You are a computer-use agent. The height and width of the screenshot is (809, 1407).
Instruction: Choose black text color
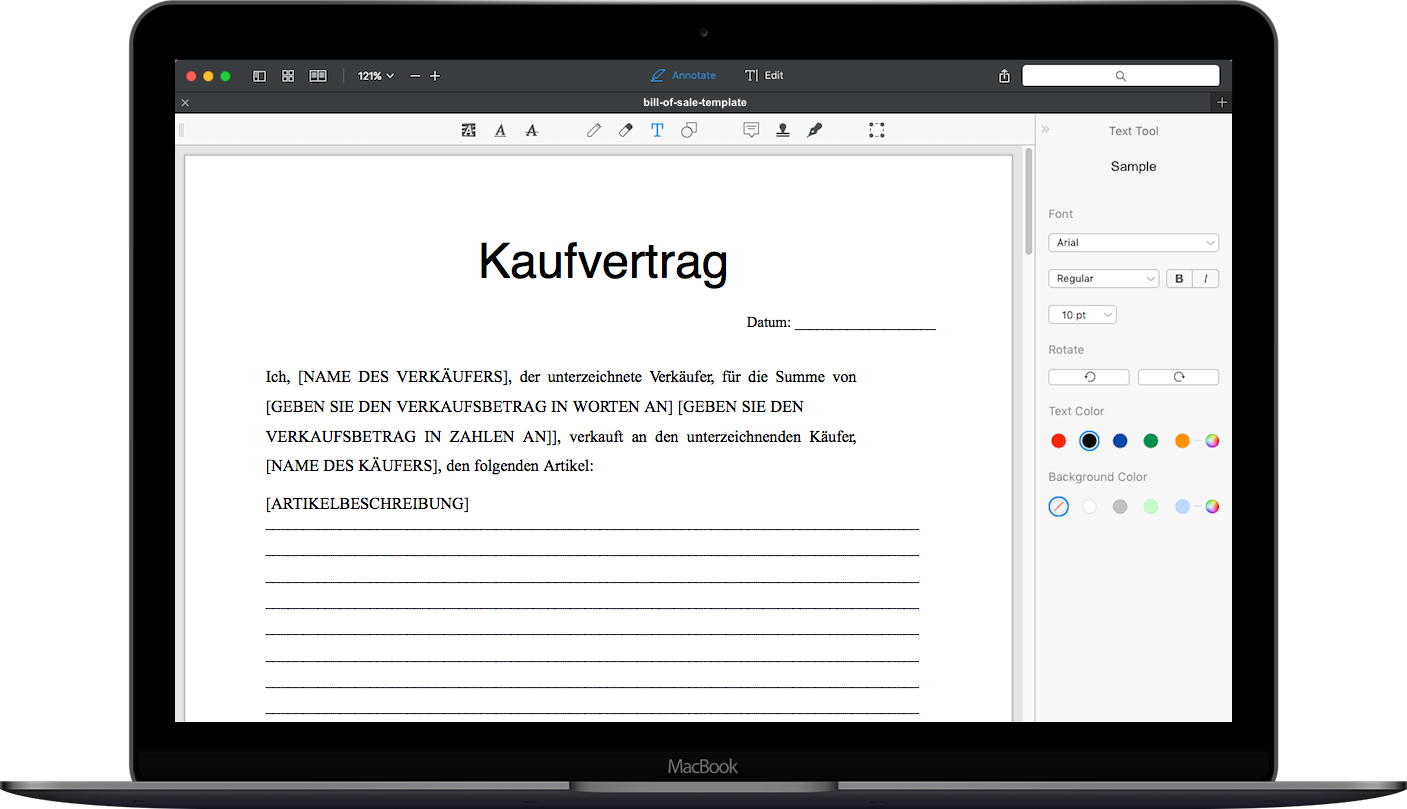pyautogui.click(x=1089, y=441)
